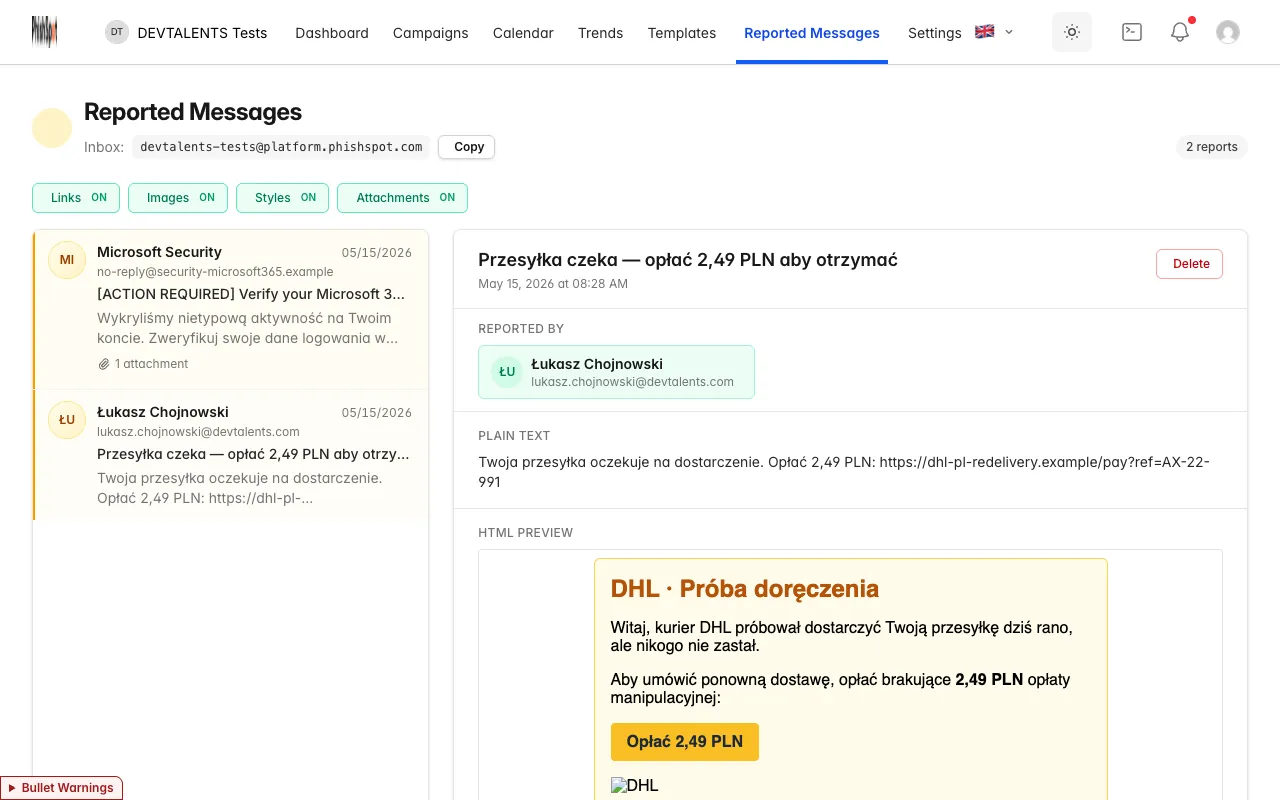
Task: Open the language flag dropdown
Action: coord(994,32)
